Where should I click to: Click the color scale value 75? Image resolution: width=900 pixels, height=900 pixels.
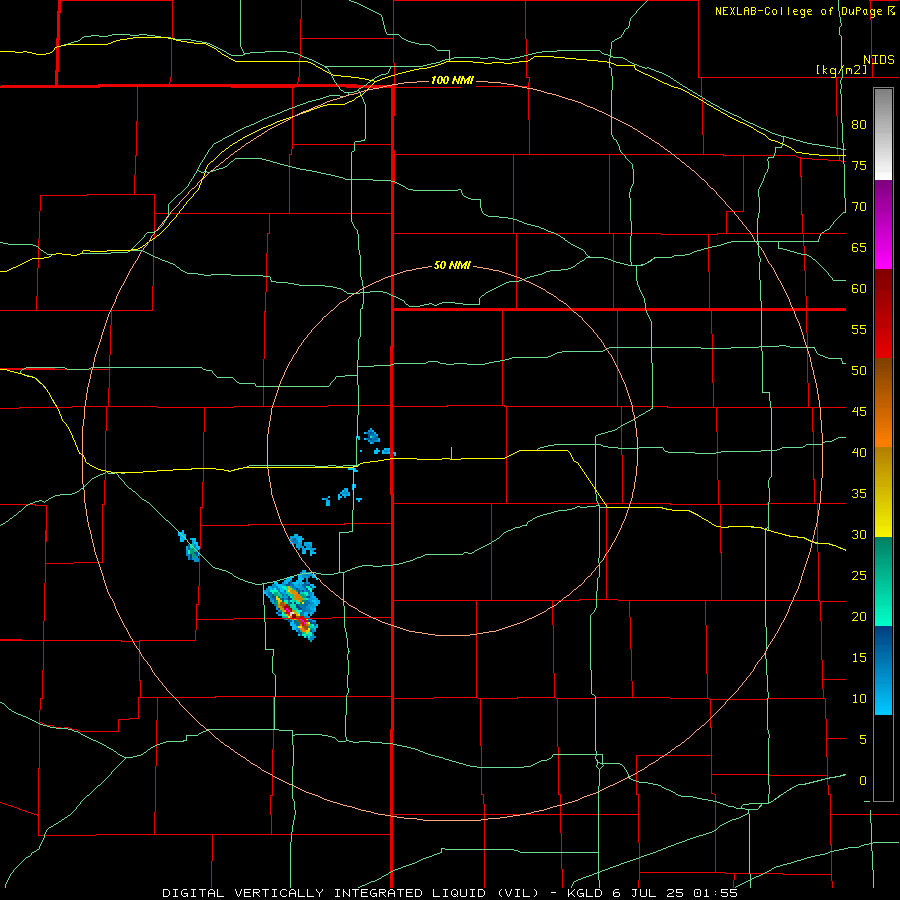pos(859,165)
